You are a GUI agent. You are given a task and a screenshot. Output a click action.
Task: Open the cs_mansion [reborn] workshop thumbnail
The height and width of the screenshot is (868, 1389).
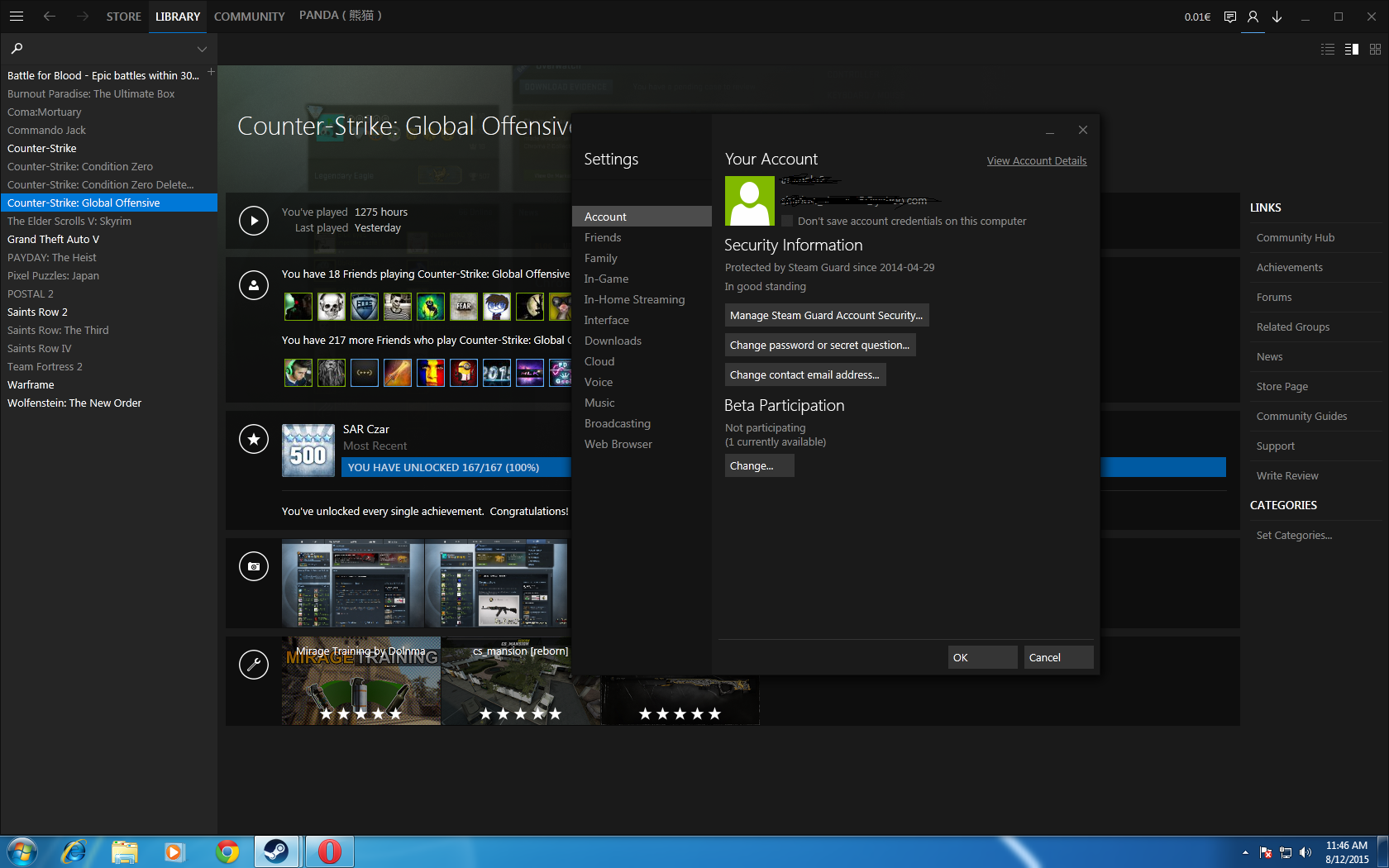pyautogui.click(x=521, y=681)
